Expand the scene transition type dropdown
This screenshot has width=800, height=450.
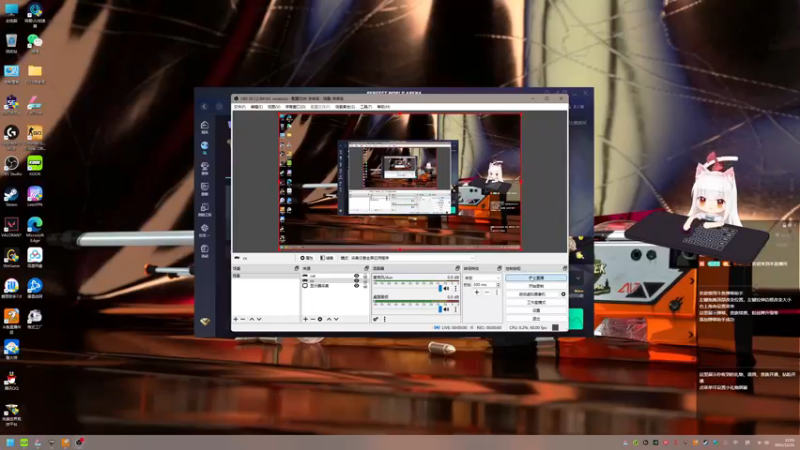coord(482,278)
